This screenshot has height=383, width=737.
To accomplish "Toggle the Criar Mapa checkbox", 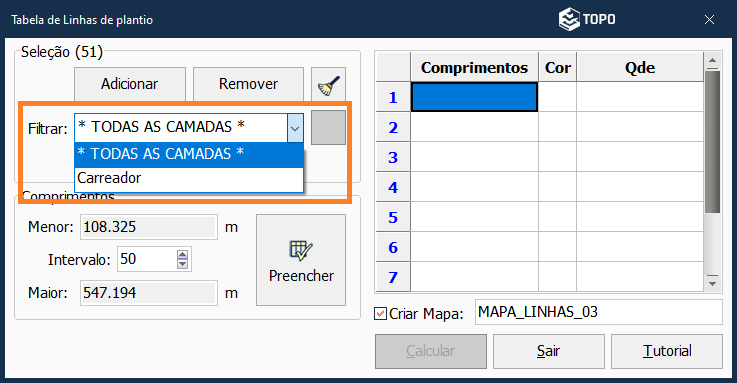I will [380, 313].
